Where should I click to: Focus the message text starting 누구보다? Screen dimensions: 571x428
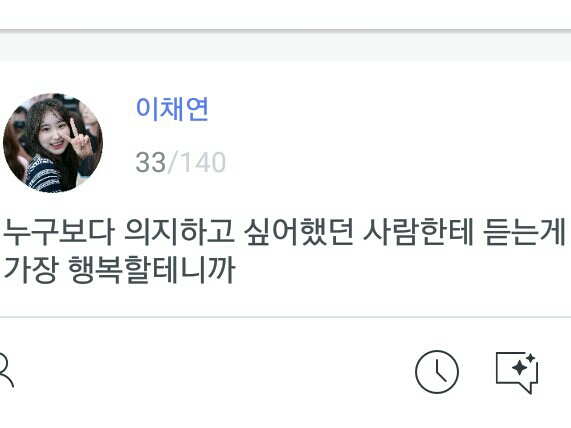284,251
